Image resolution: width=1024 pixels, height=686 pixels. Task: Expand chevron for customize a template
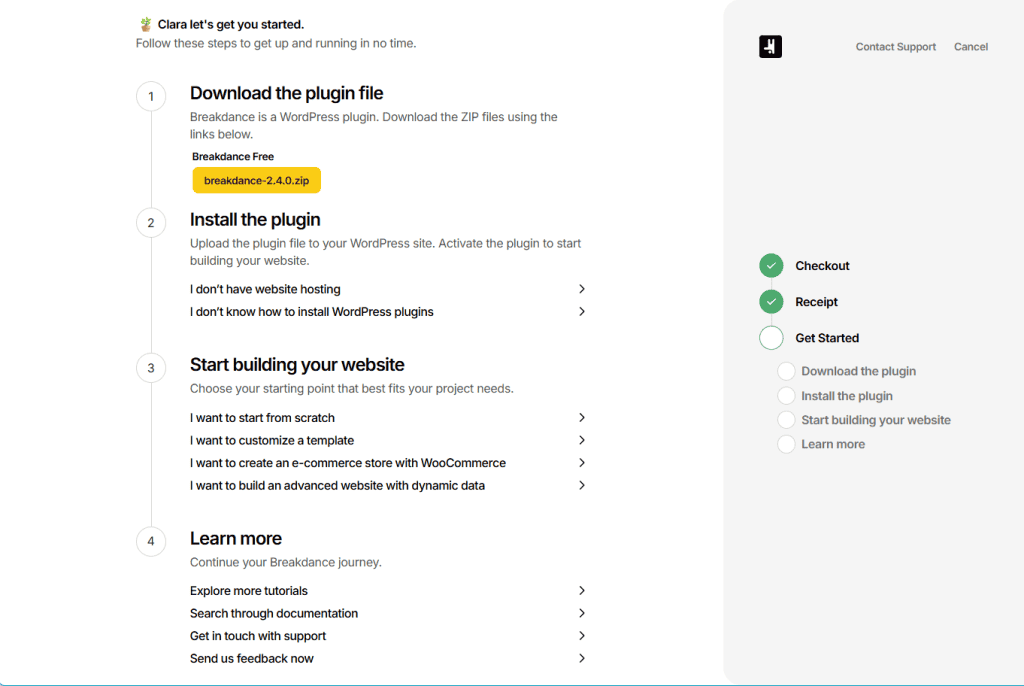(x=581, y=440)
